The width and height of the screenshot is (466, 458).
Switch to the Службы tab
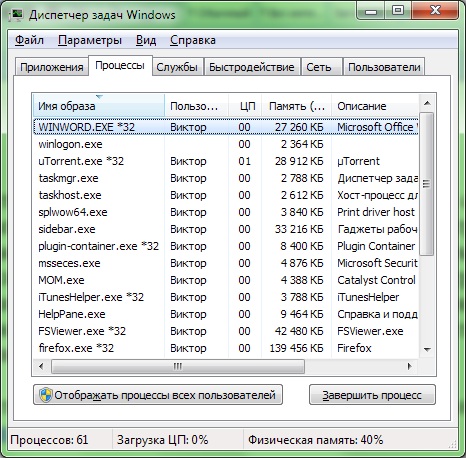click(177, 67)
